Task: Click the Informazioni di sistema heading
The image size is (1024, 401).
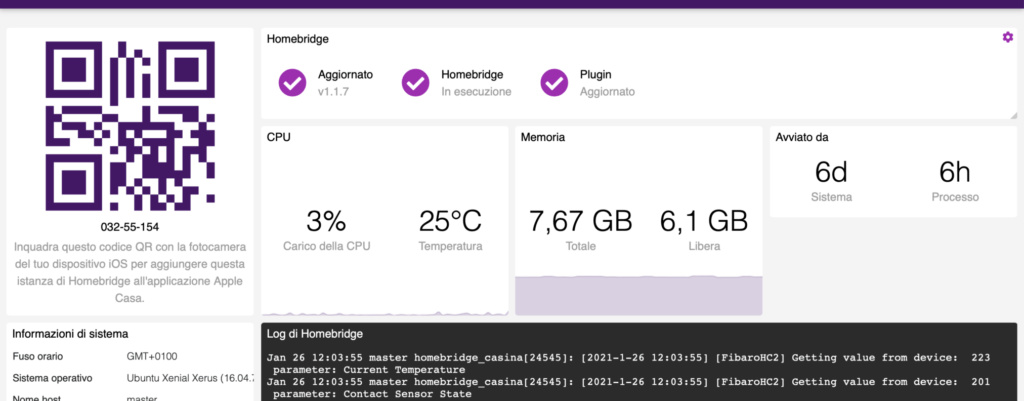Action: (x=70, y=334)
